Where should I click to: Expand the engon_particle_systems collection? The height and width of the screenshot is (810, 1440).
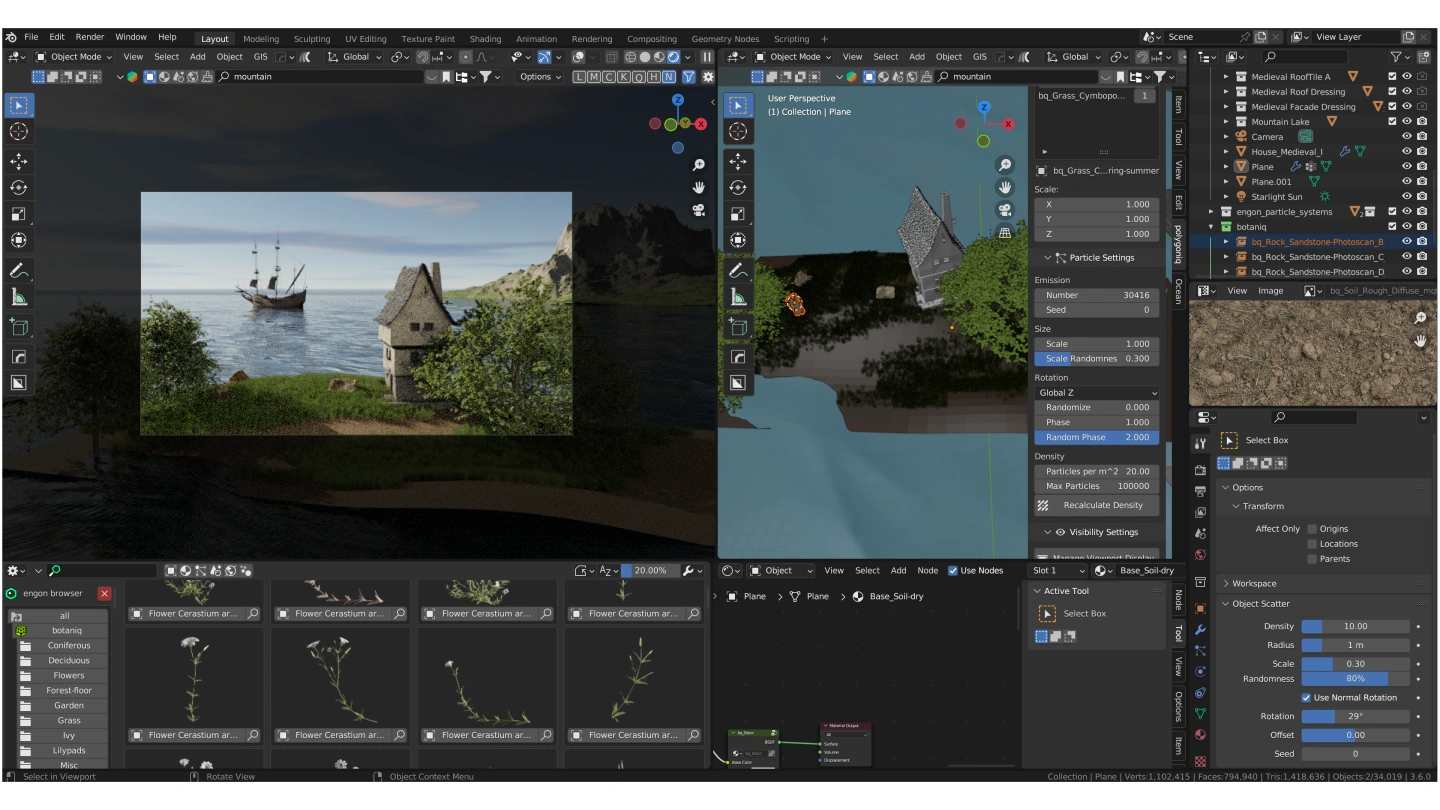point(1211,212)
